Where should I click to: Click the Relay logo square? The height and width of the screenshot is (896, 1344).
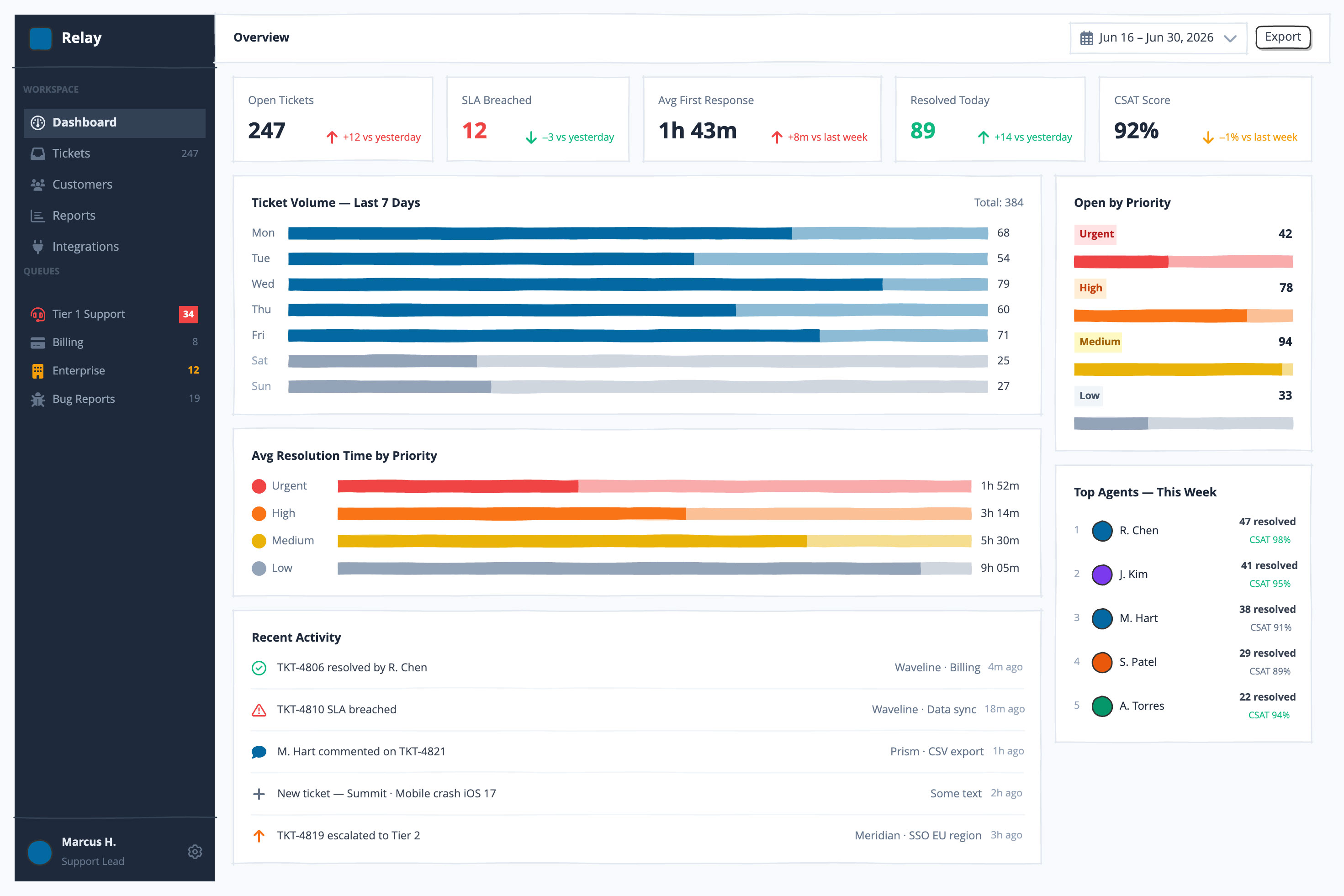pyautogui.click(x=41, y=38)
